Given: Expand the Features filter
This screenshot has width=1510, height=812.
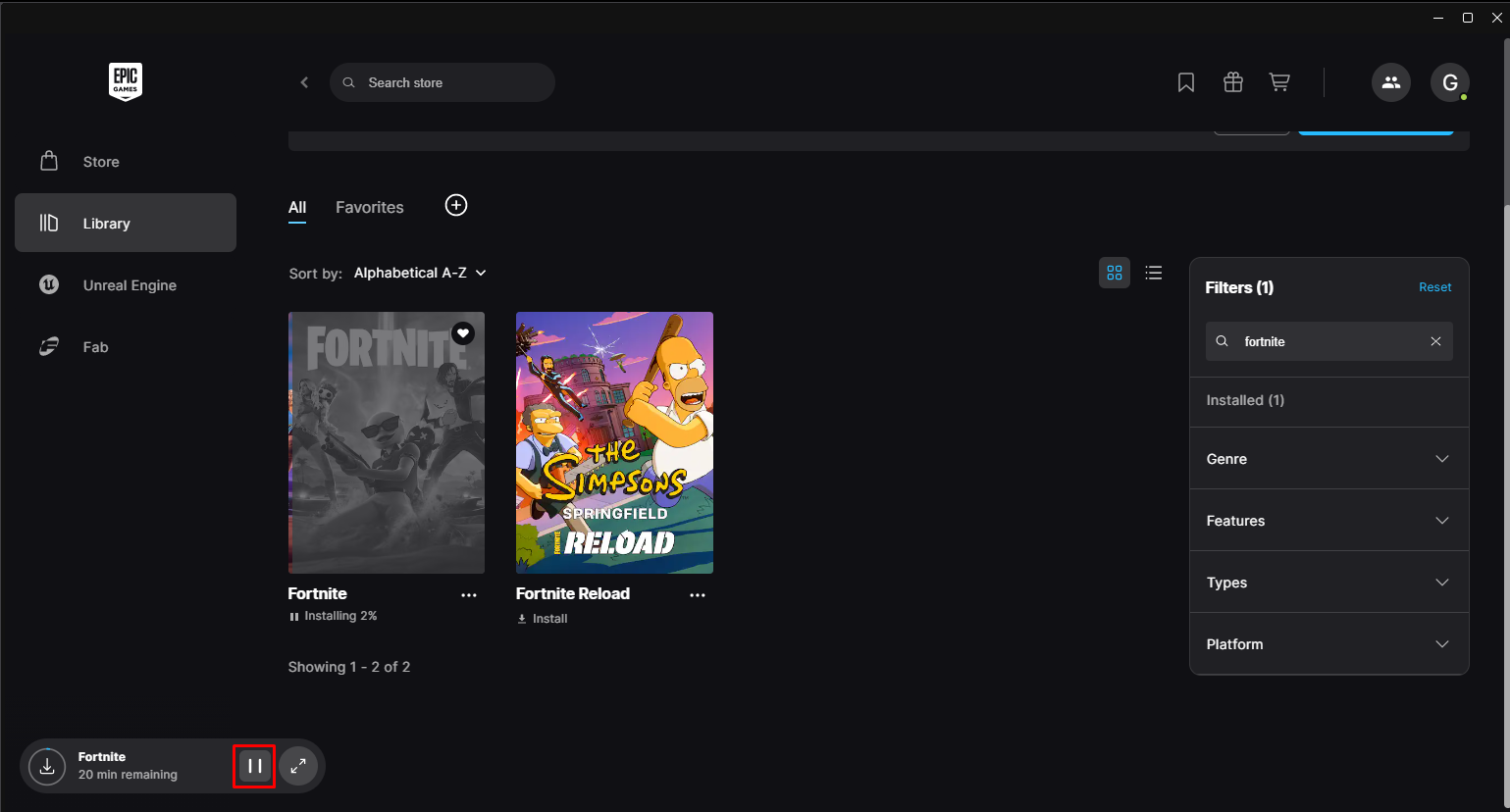Looking at the screenshot, I should tap(1329, 521).
